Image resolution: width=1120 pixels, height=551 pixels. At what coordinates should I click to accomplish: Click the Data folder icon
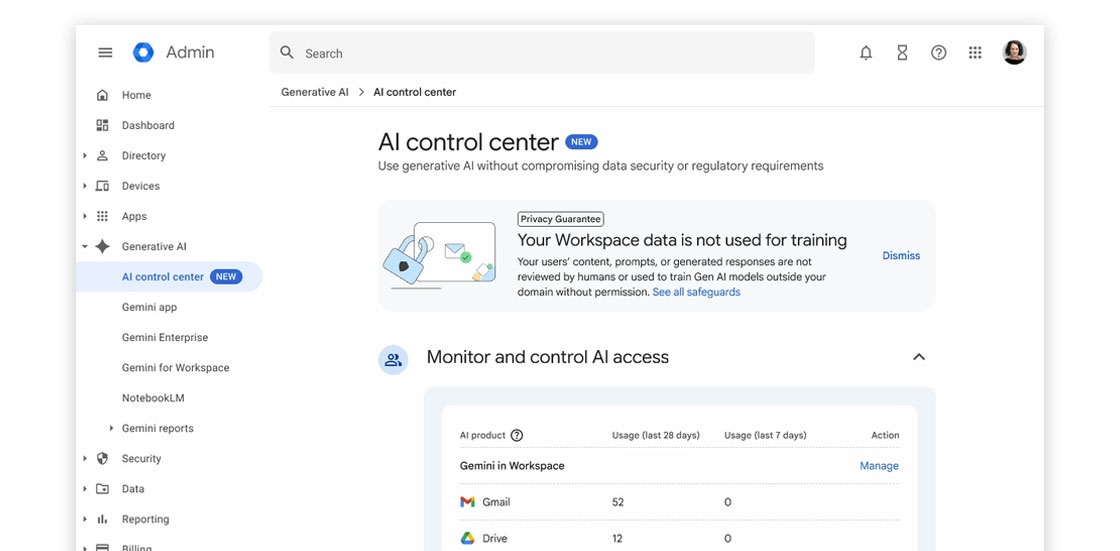[102, 489]
